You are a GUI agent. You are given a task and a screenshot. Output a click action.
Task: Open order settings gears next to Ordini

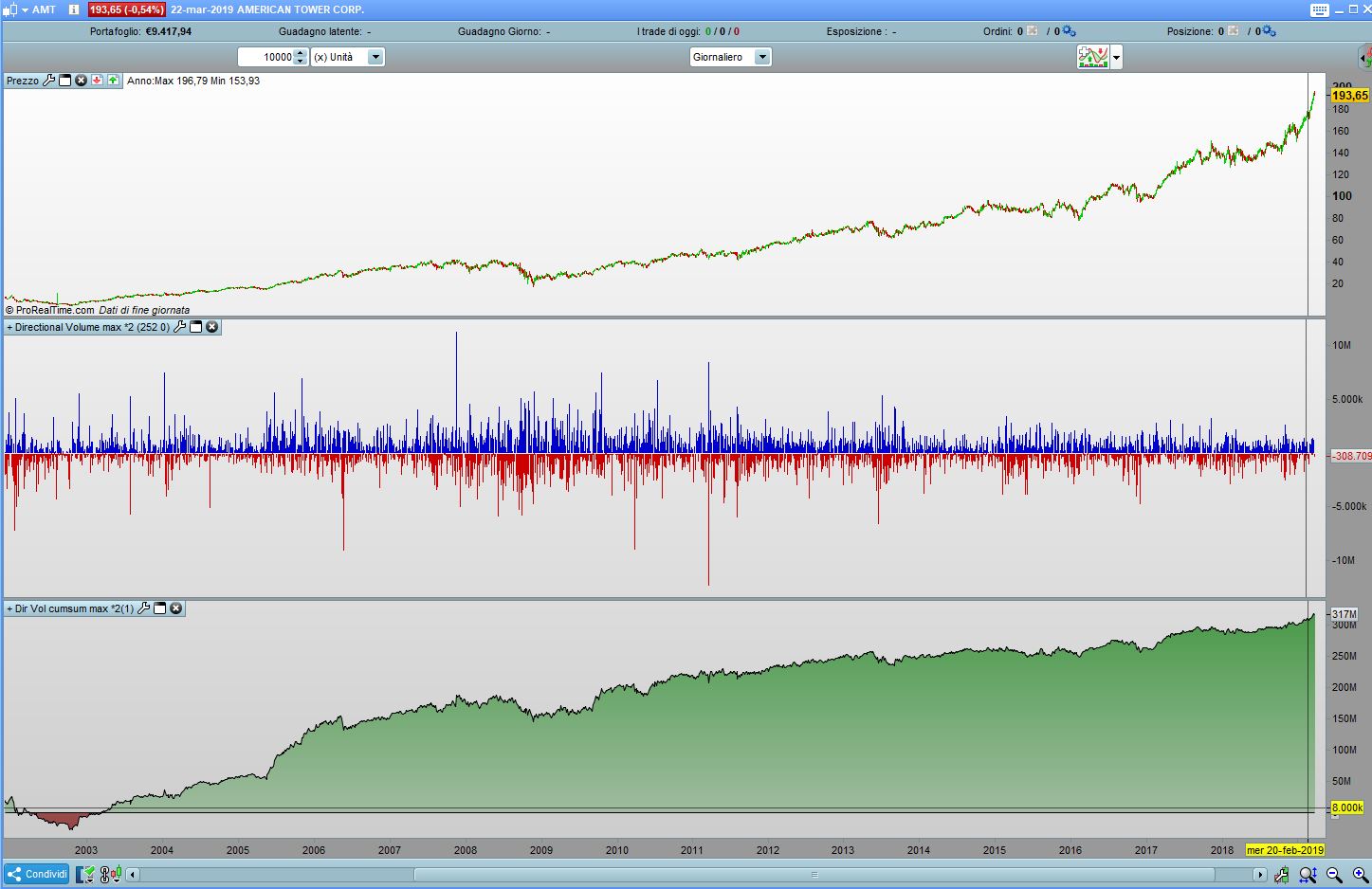(x=1069, y=31)
